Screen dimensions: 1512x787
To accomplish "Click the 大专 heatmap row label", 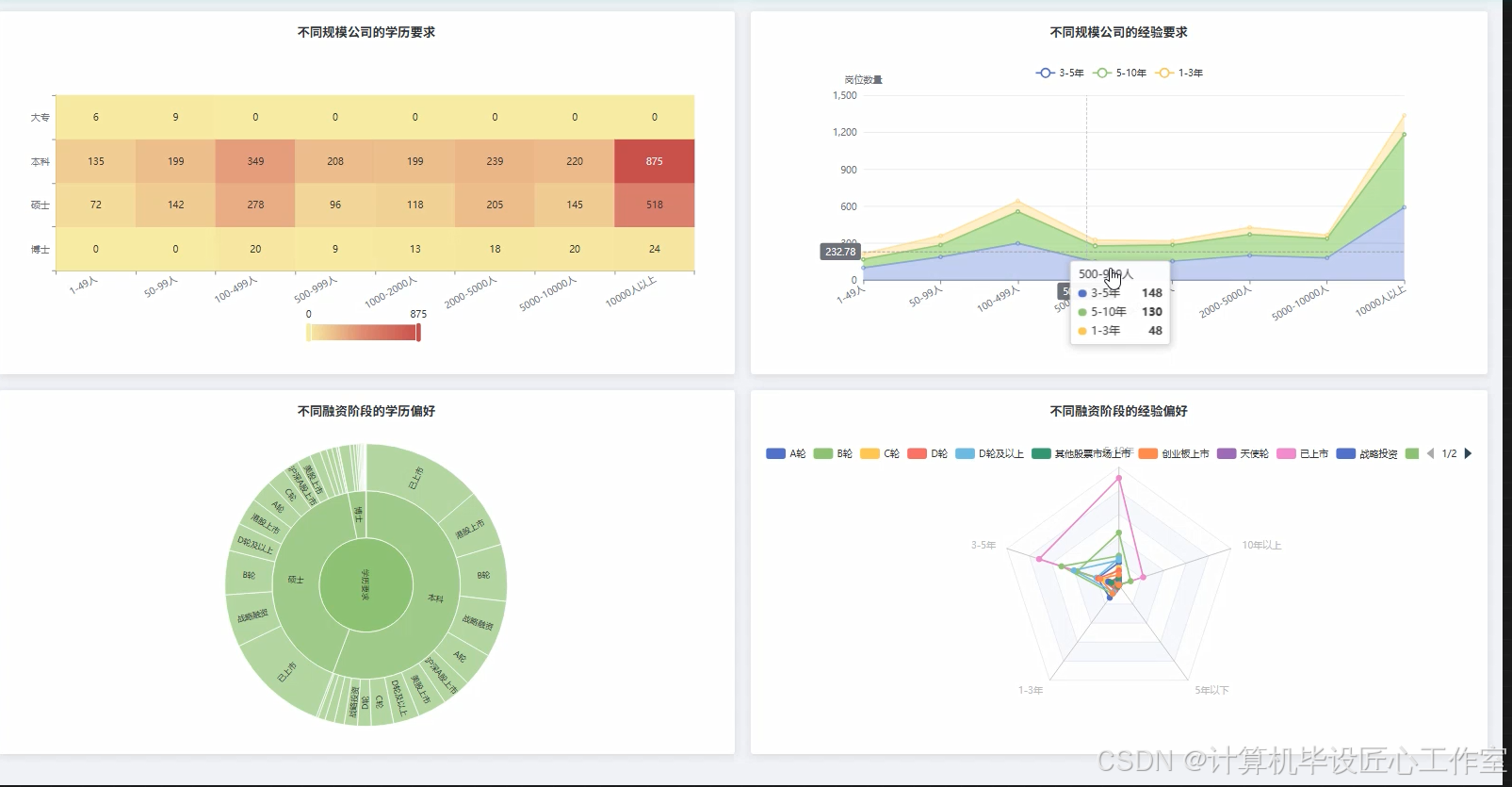I will pyautogui.click(x=40, y=118).
